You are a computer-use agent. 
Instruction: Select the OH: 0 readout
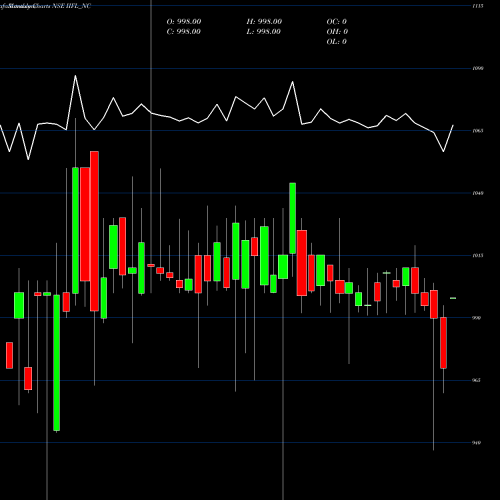337,32
